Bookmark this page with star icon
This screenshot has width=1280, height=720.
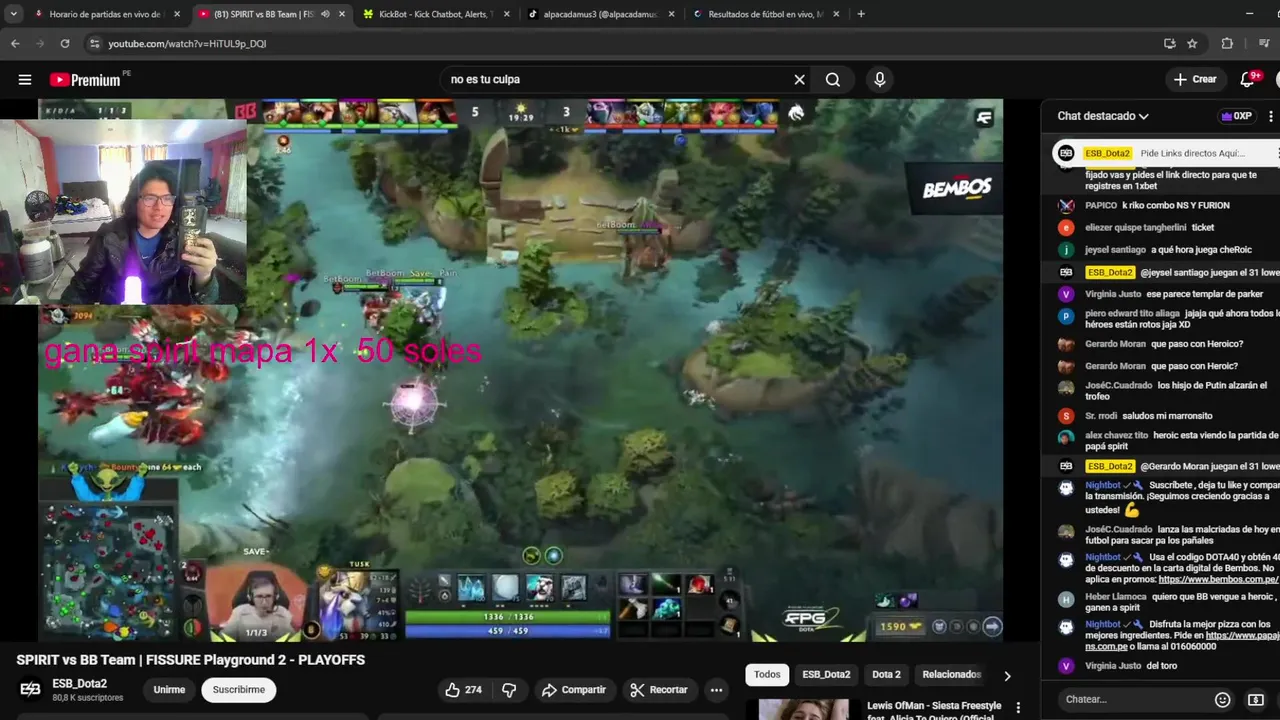(1192, 44)
